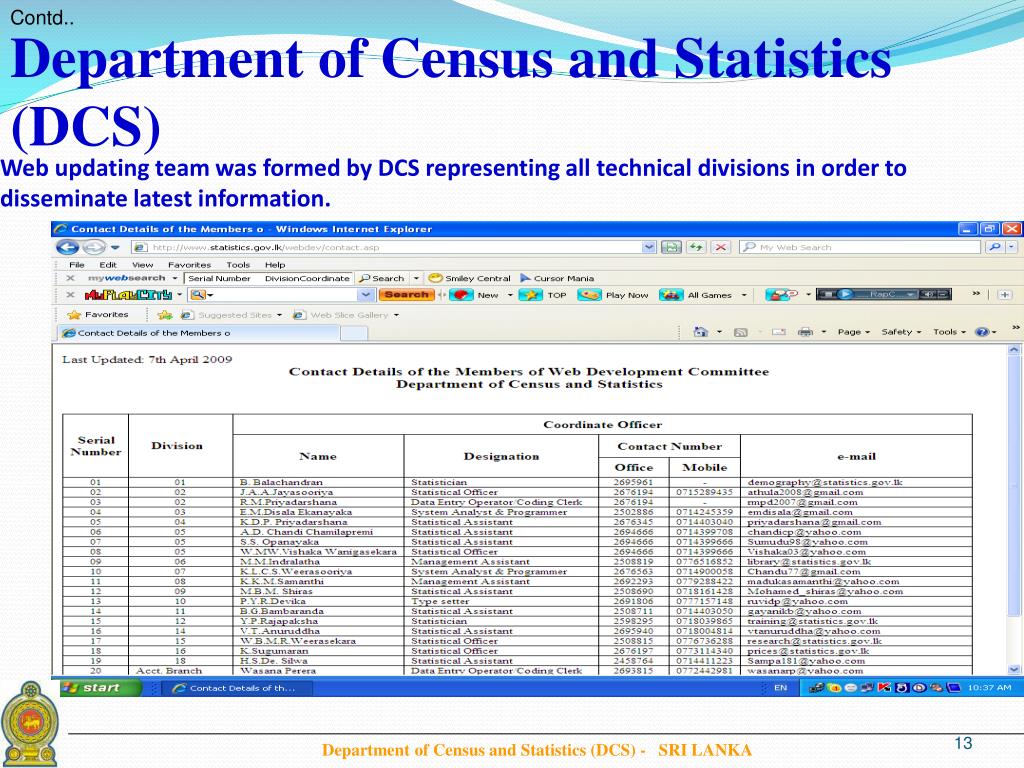Click the Favorites star button
Image resolution: width=1024 pixels, height=768 pixels.
tap(96, 315)
